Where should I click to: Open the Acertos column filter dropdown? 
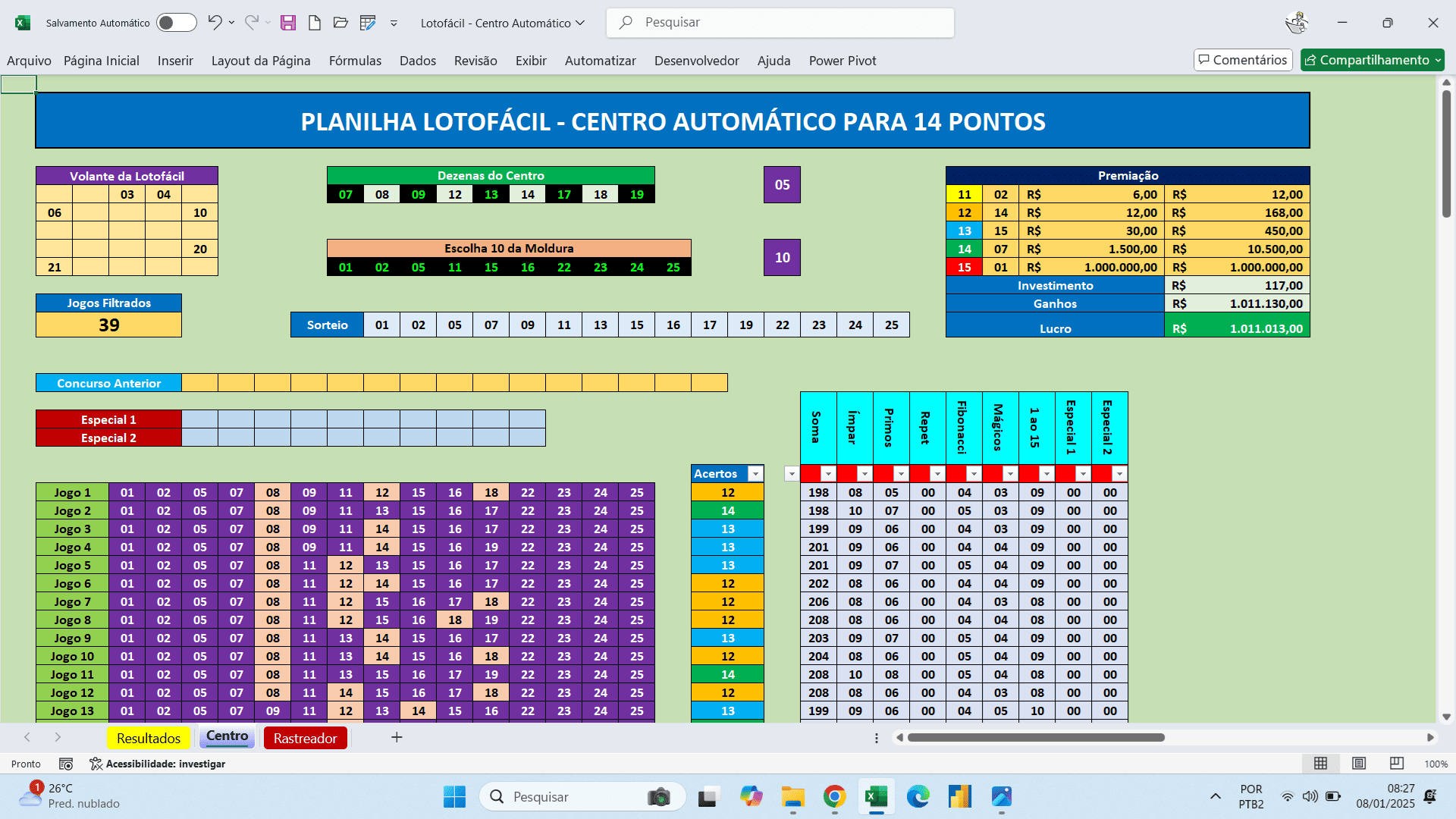coord(755,474)
